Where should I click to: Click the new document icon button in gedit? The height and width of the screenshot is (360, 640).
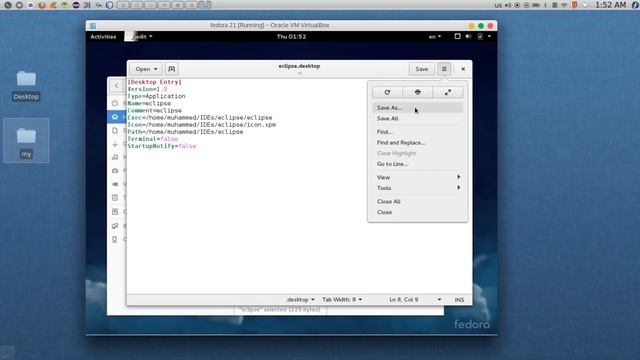172,69
